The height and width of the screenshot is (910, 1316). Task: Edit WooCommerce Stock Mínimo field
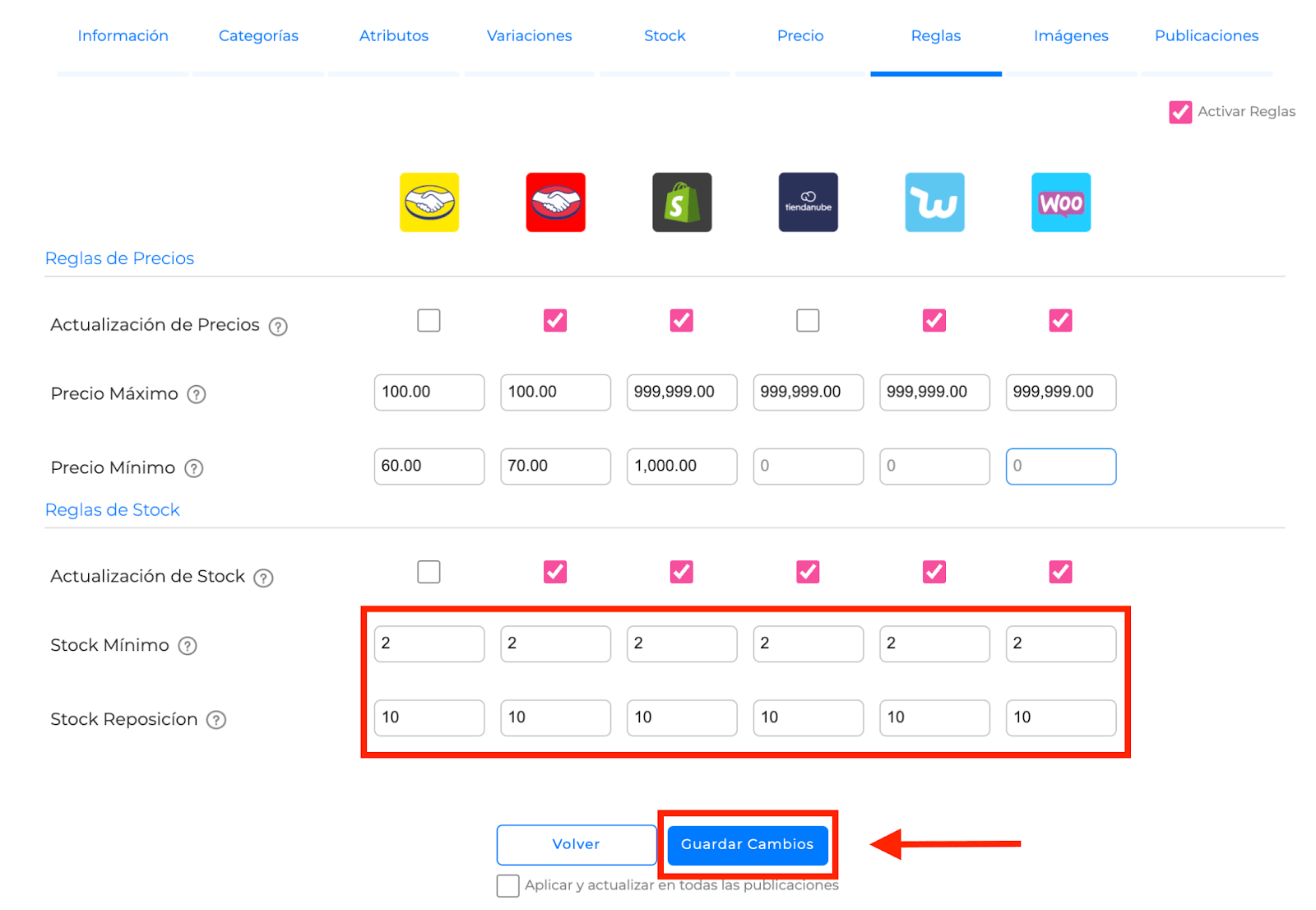[1061, 644]
